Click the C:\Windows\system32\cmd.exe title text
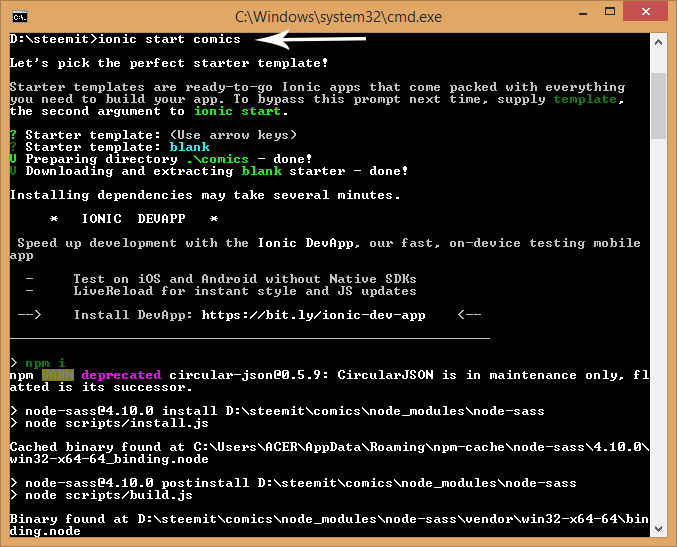 point(338,17)
